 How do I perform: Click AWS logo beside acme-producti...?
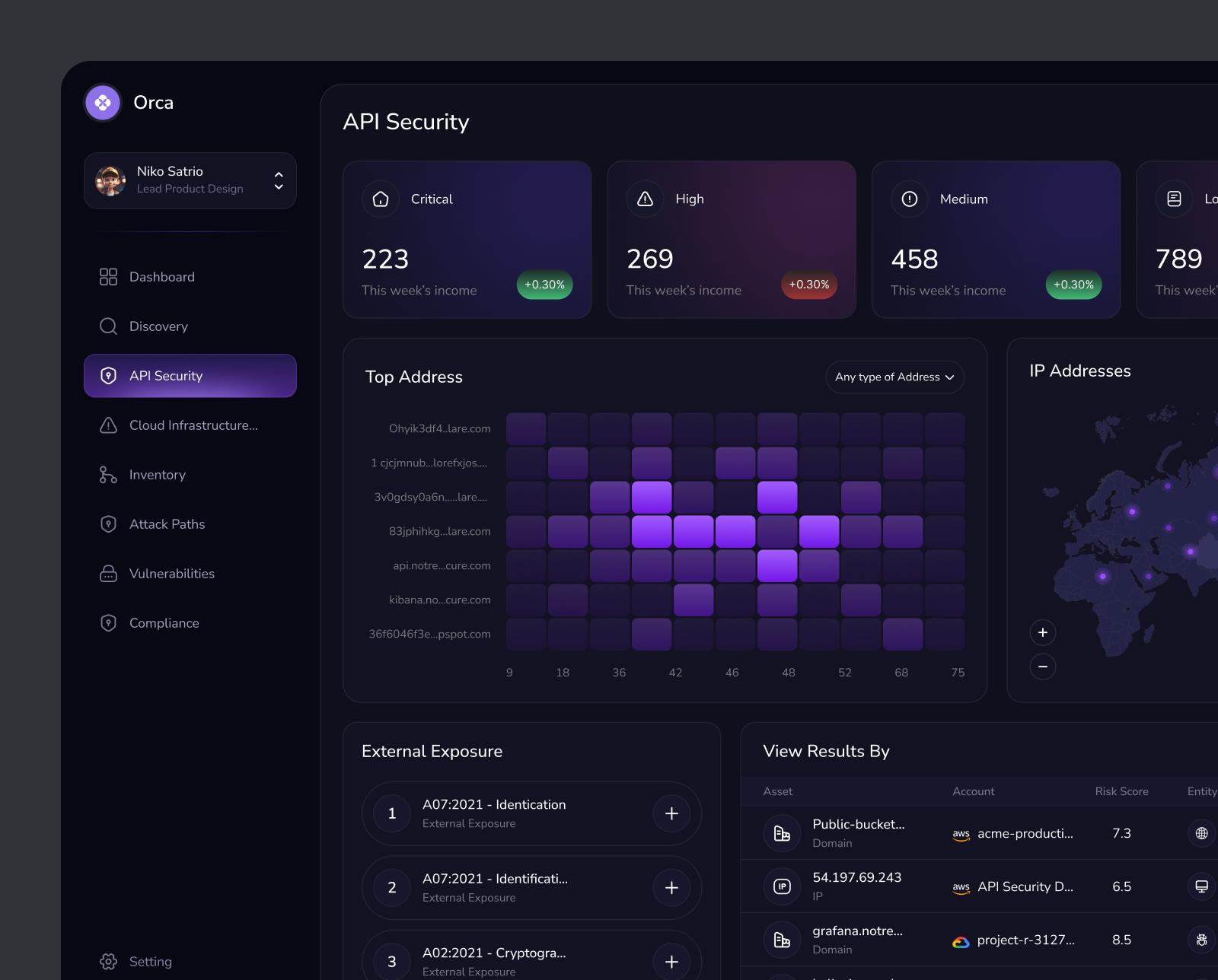coord(961,835)
